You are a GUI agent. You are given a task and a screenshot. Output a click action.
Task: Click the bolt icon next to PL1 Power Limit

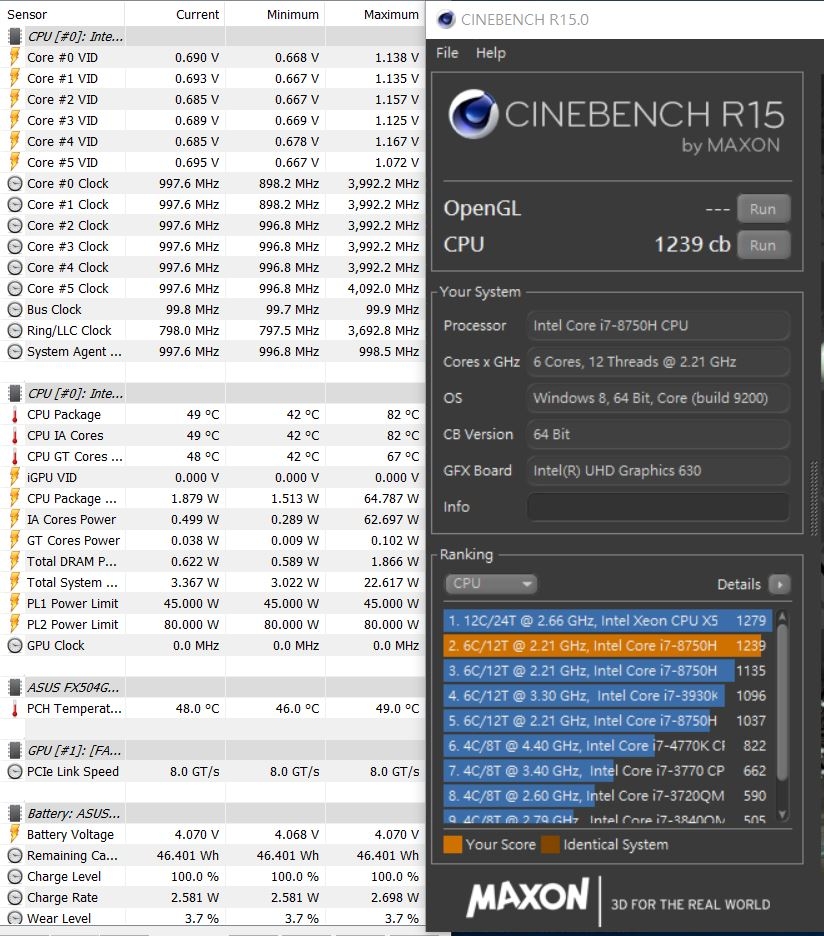pyautogui.click(x=14, y=604)
